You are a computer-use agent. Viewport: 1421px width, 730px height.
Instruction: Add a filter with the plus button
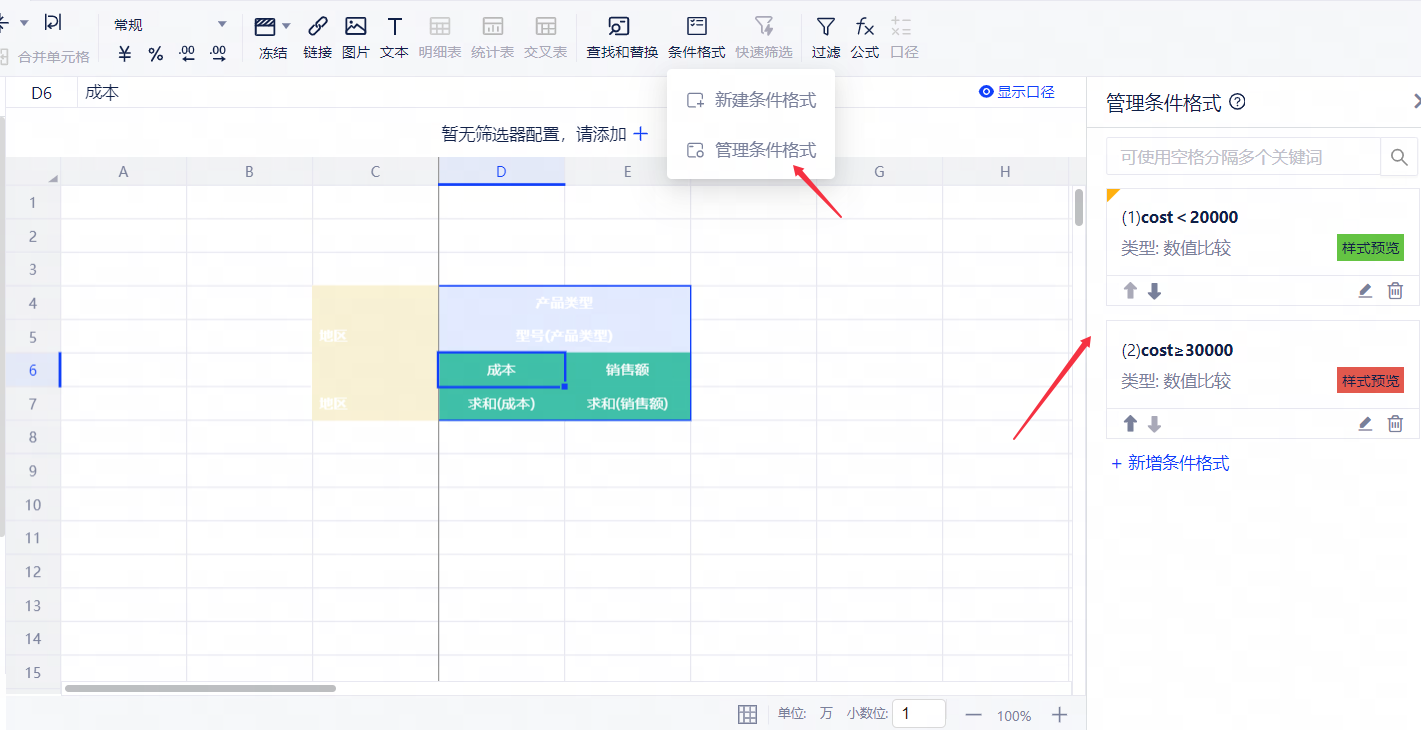coord(641,133)
